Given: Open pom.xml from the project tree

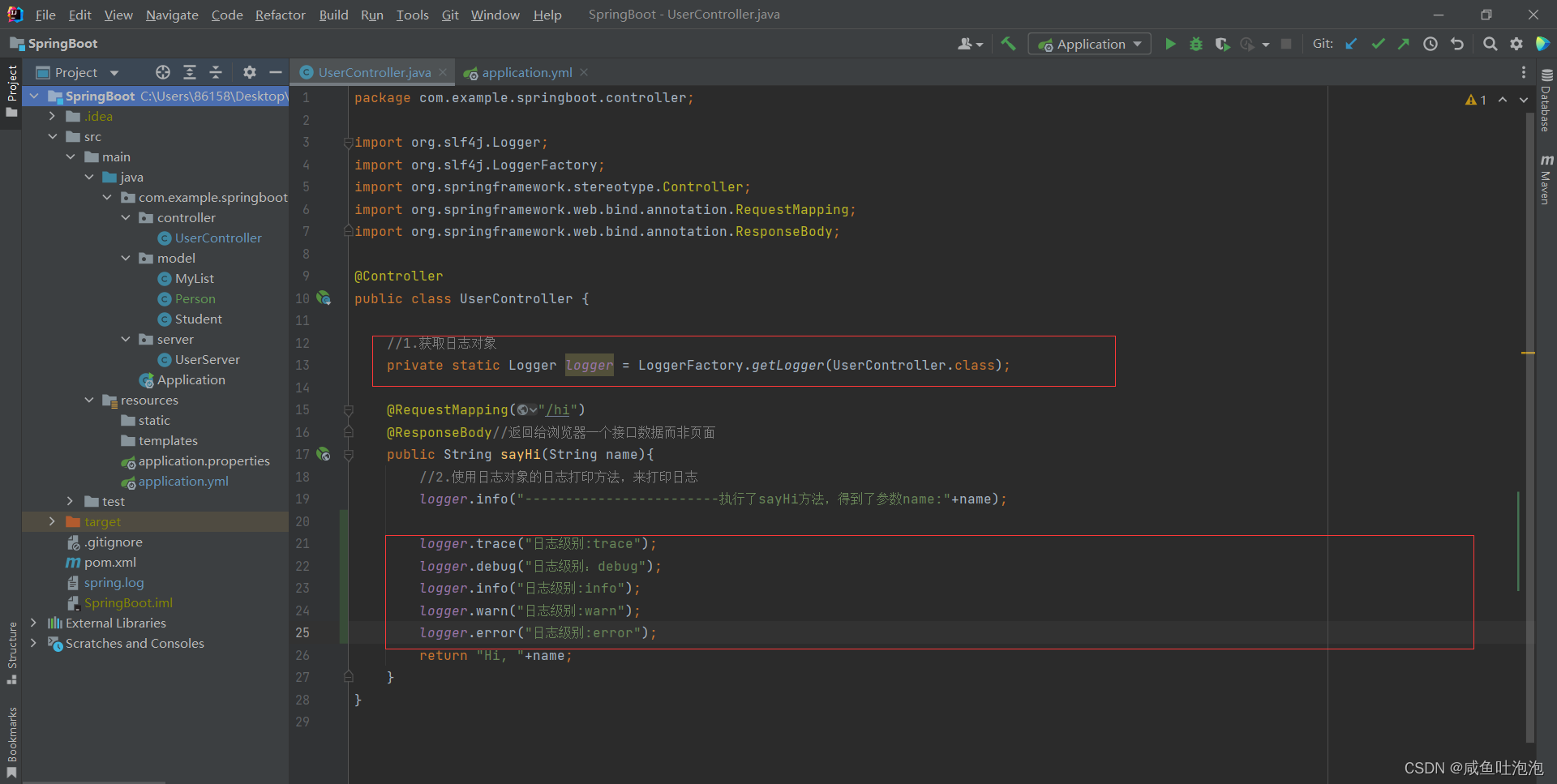Looking at the screenshot, I should pos(110,562).
